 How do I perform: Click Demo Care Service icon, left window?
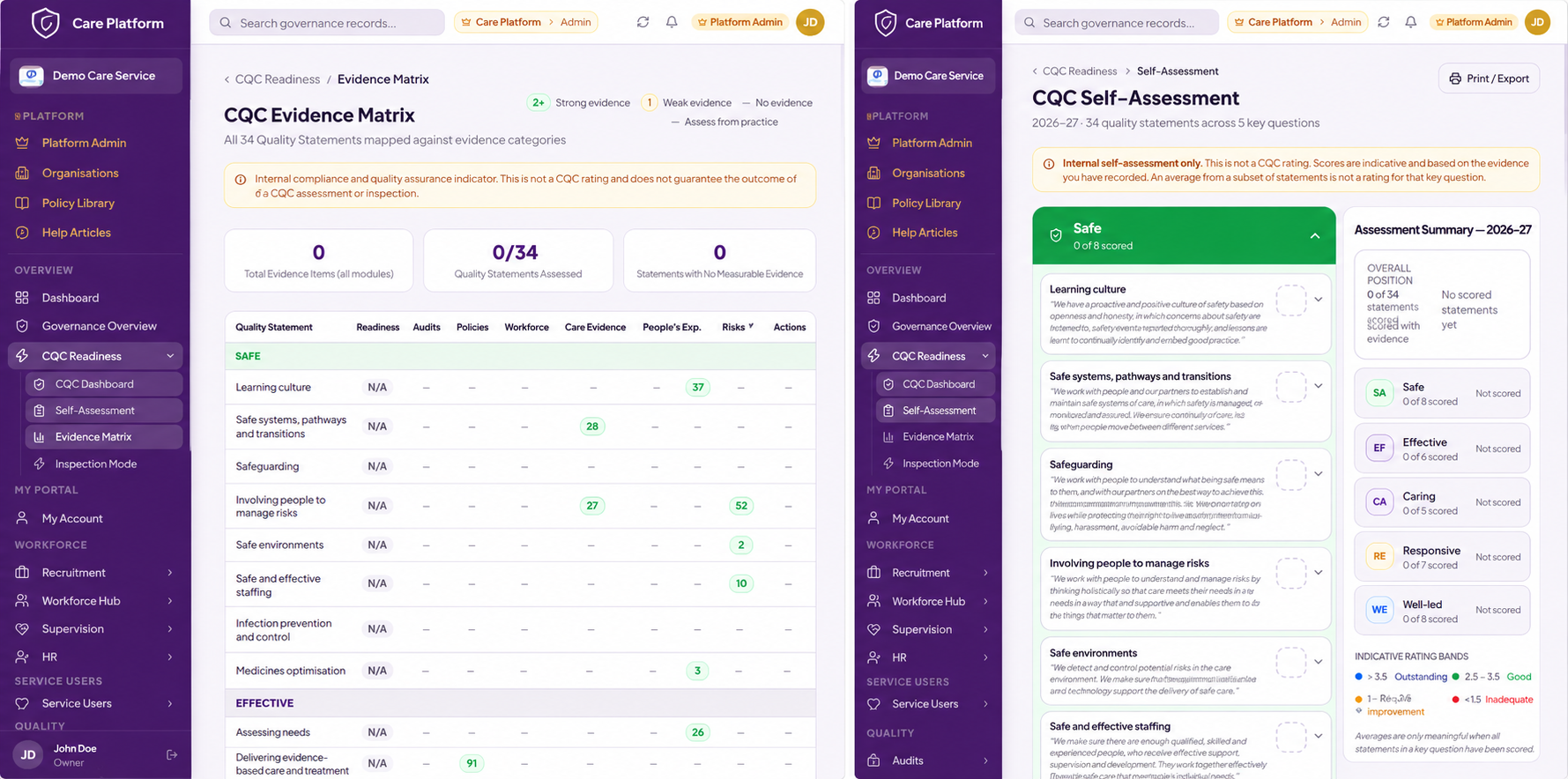tap(31, 76)
